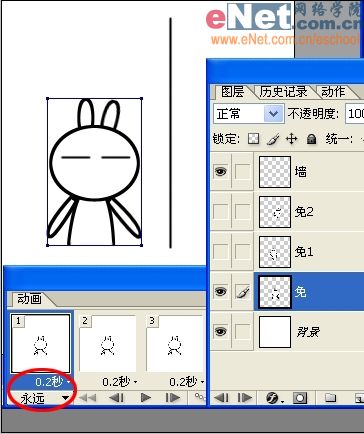Click the tween frames icon
This screenshot has width=364, height=434.
[200, 397]
